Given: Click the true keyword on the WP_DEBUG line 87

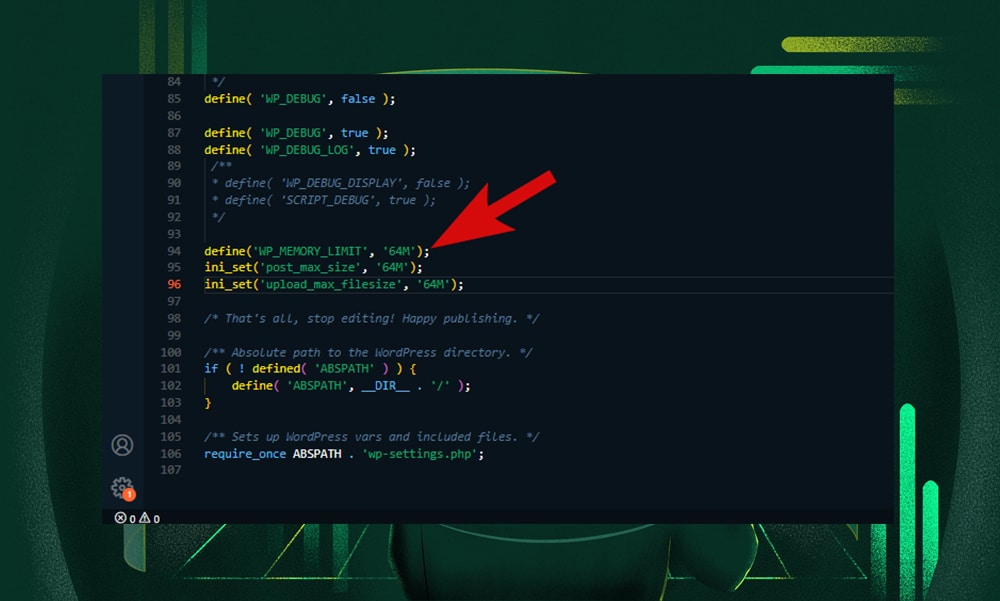Looking at the screenshot, I should 354,132.
